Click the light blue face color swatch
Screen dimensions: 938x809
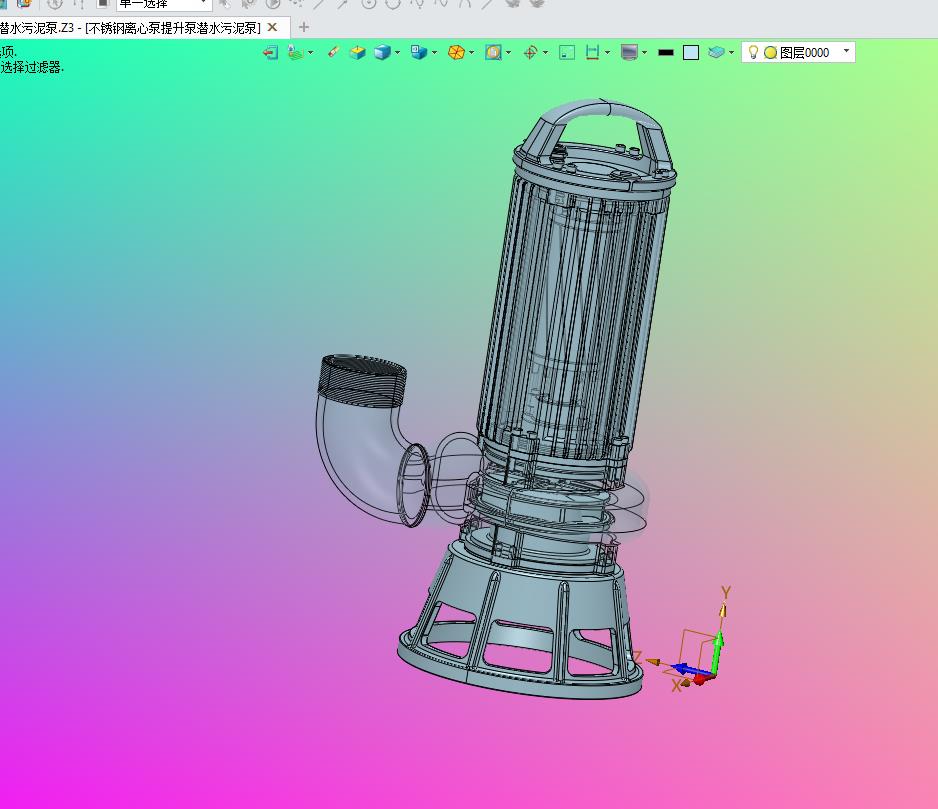(x=691, y=53)
